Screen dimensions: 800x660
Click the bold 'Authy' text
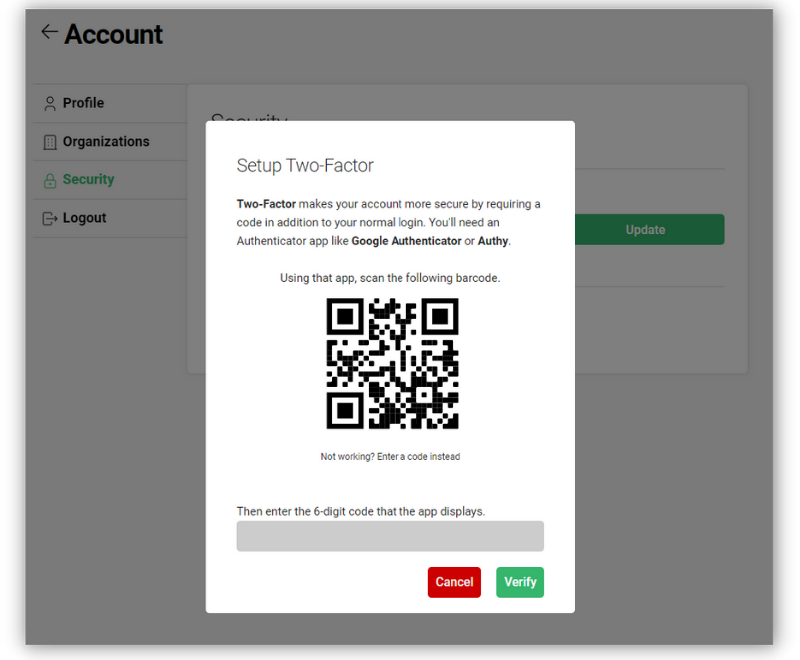point(493,241)
